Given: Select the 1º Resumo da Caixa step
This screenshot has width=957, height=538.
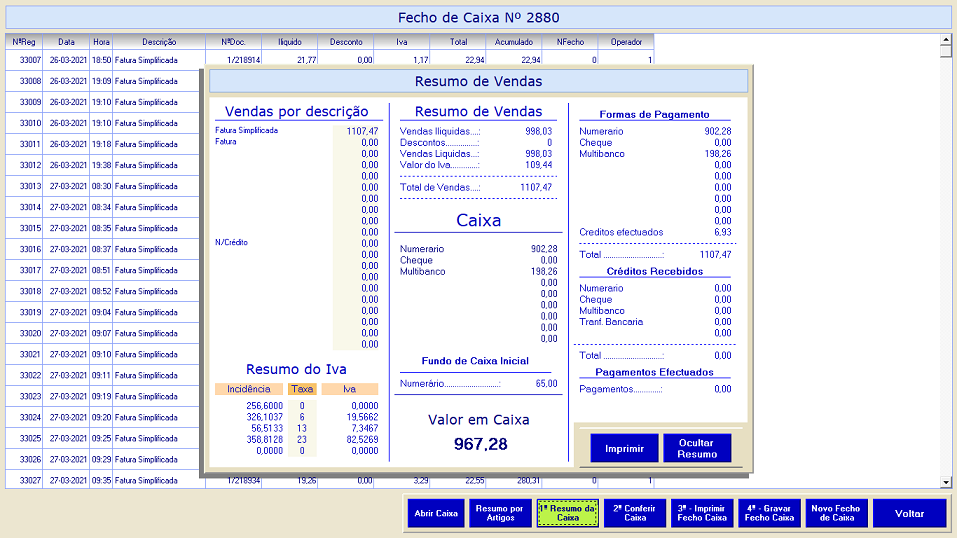Looking at the screenshot, I should 567,513.
